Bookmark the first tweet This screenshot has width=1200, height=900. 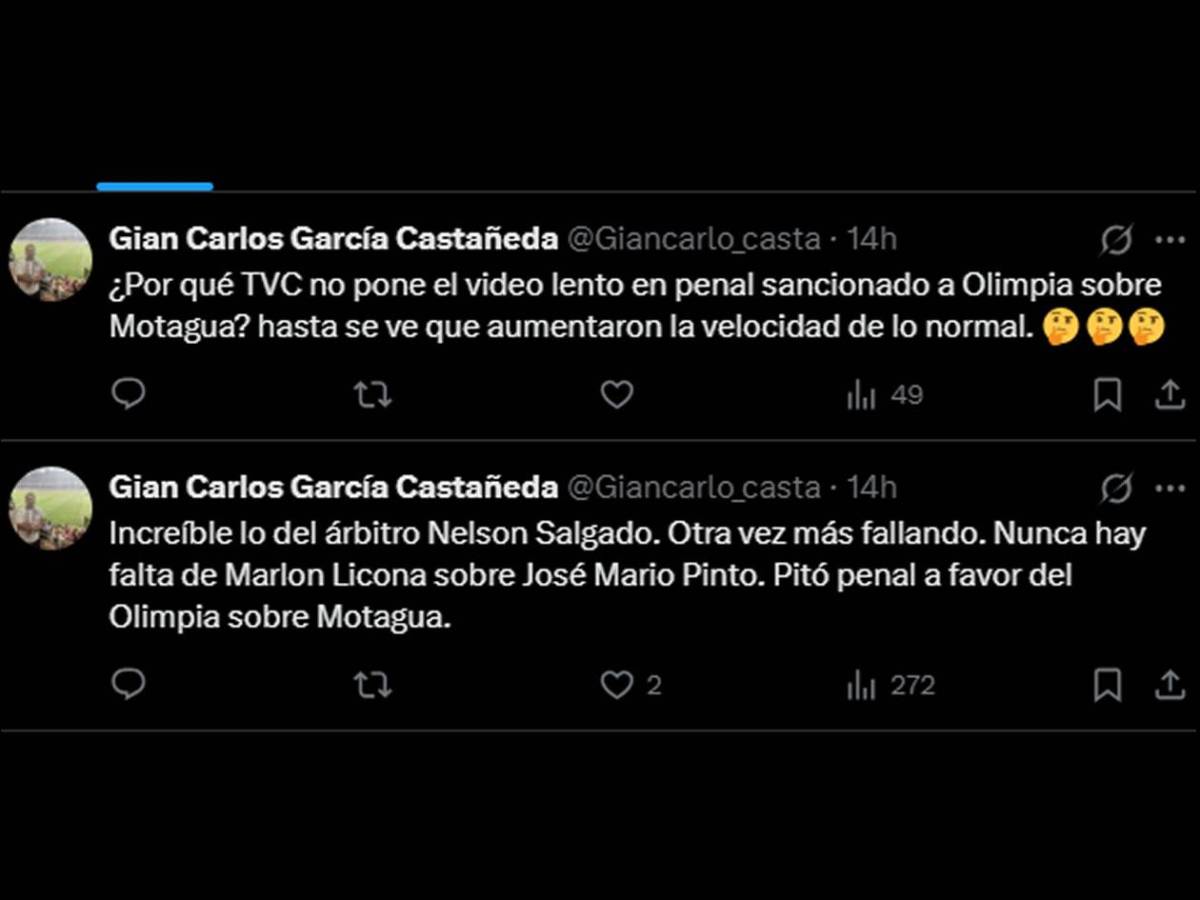pyautogui.click(x=1106, y=394)
